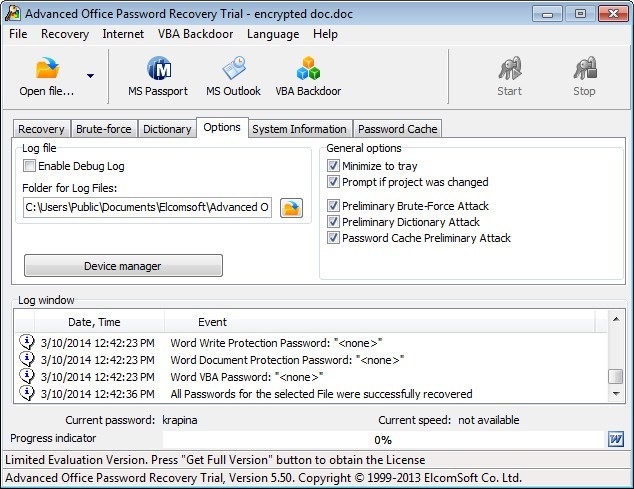The image size is (634, 489).
Task: Click the current speed value not available
Action: pos(489,420)
